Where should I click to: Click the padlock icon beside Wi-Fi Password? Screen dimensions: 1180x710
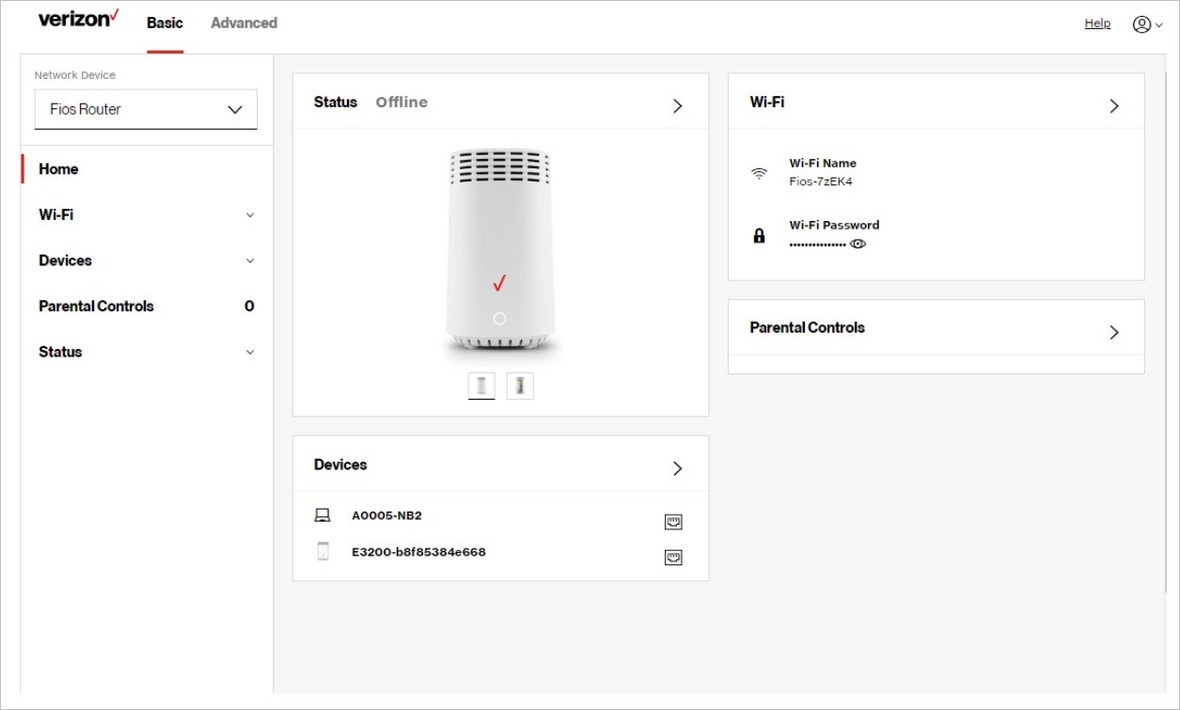(x=759, y=234)
